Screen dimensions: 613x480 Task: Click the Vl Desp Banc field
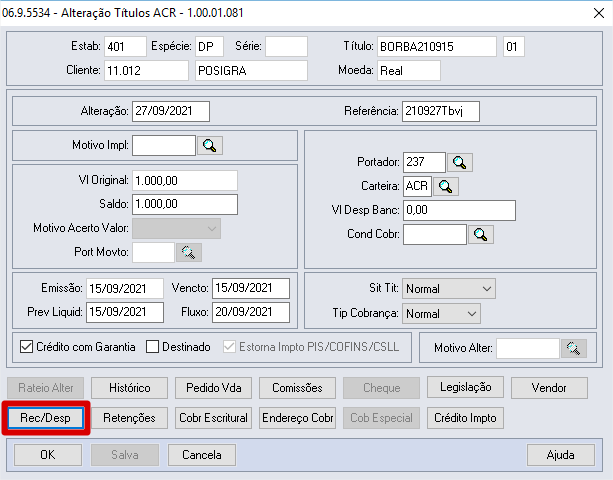pos(459,211)
